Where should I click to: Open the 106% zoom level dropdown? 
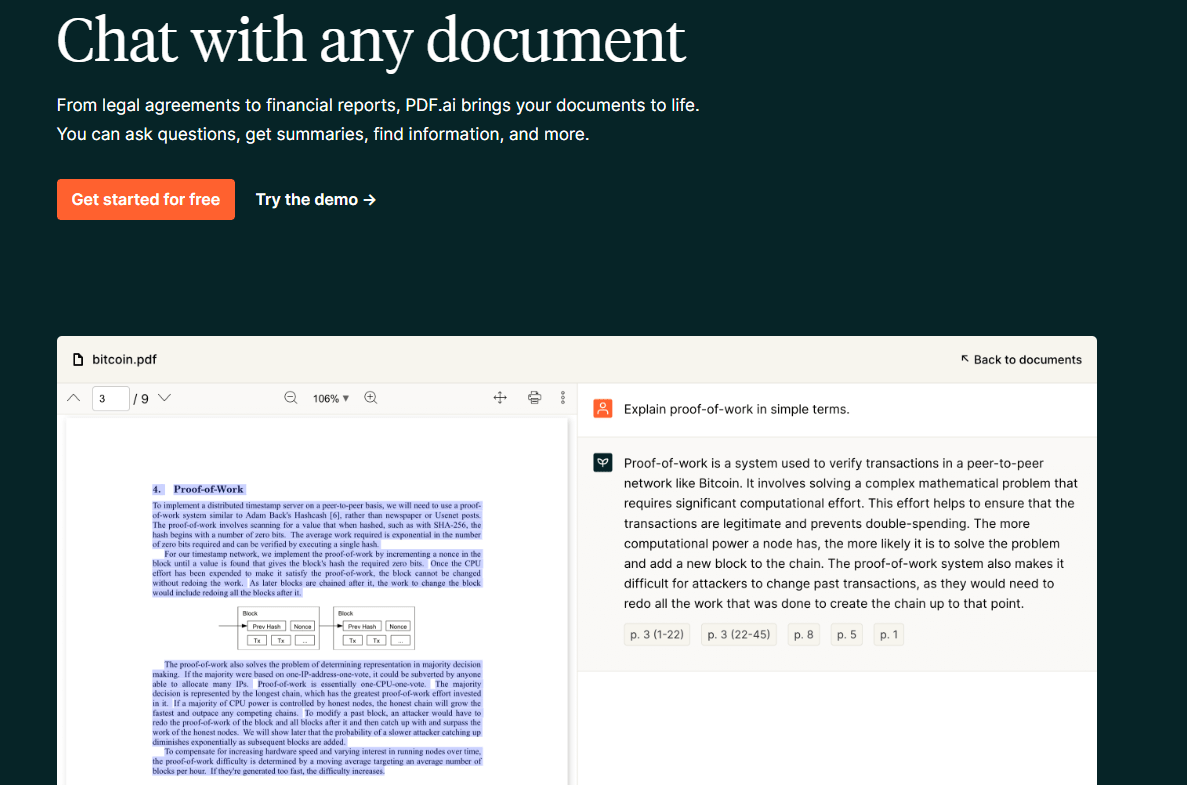click(x=331, y=398)
